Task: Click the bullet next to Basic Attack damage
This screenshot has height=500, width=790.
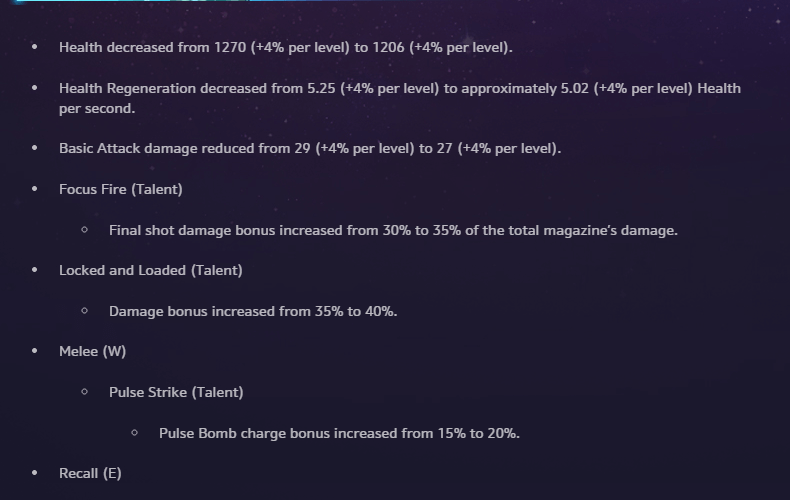Action: pos(35,149)
